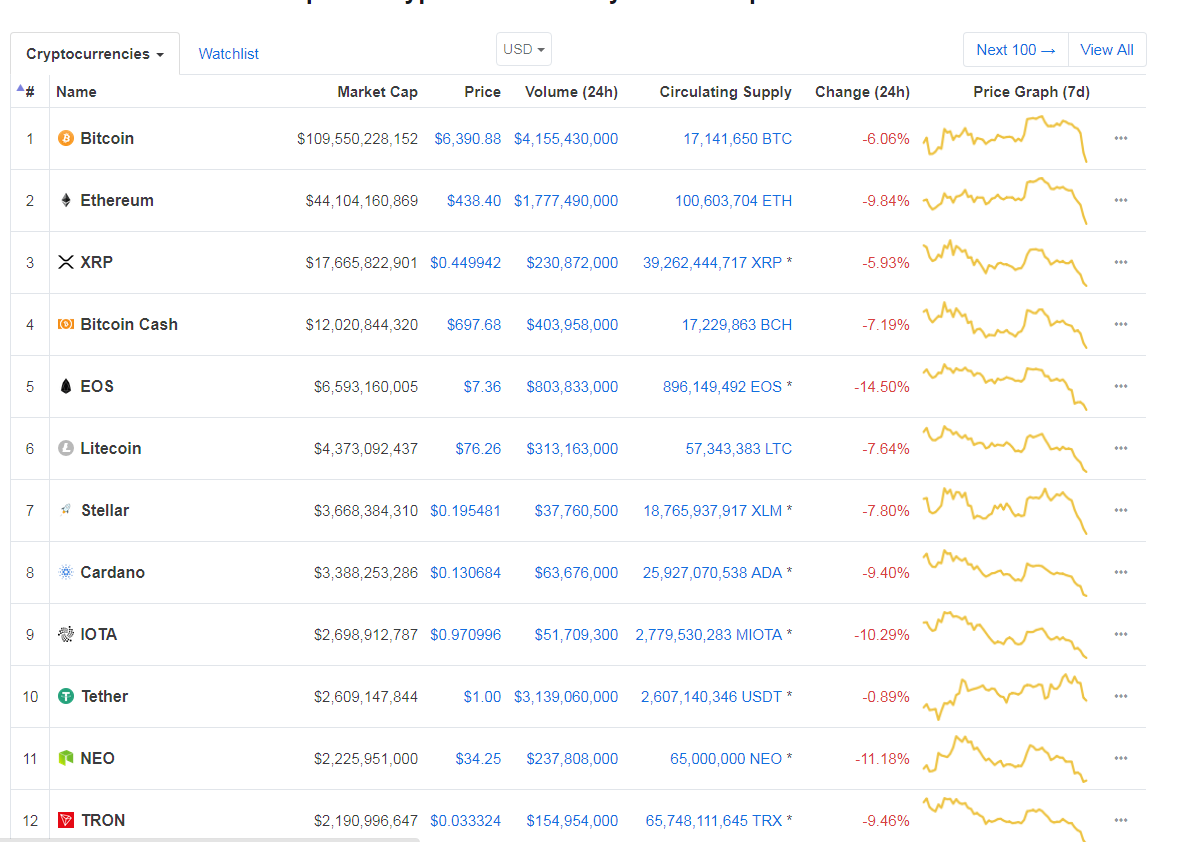Sort by the # rank column
1199x842 pixels.
pyautogui.click(x=27, y=92)
